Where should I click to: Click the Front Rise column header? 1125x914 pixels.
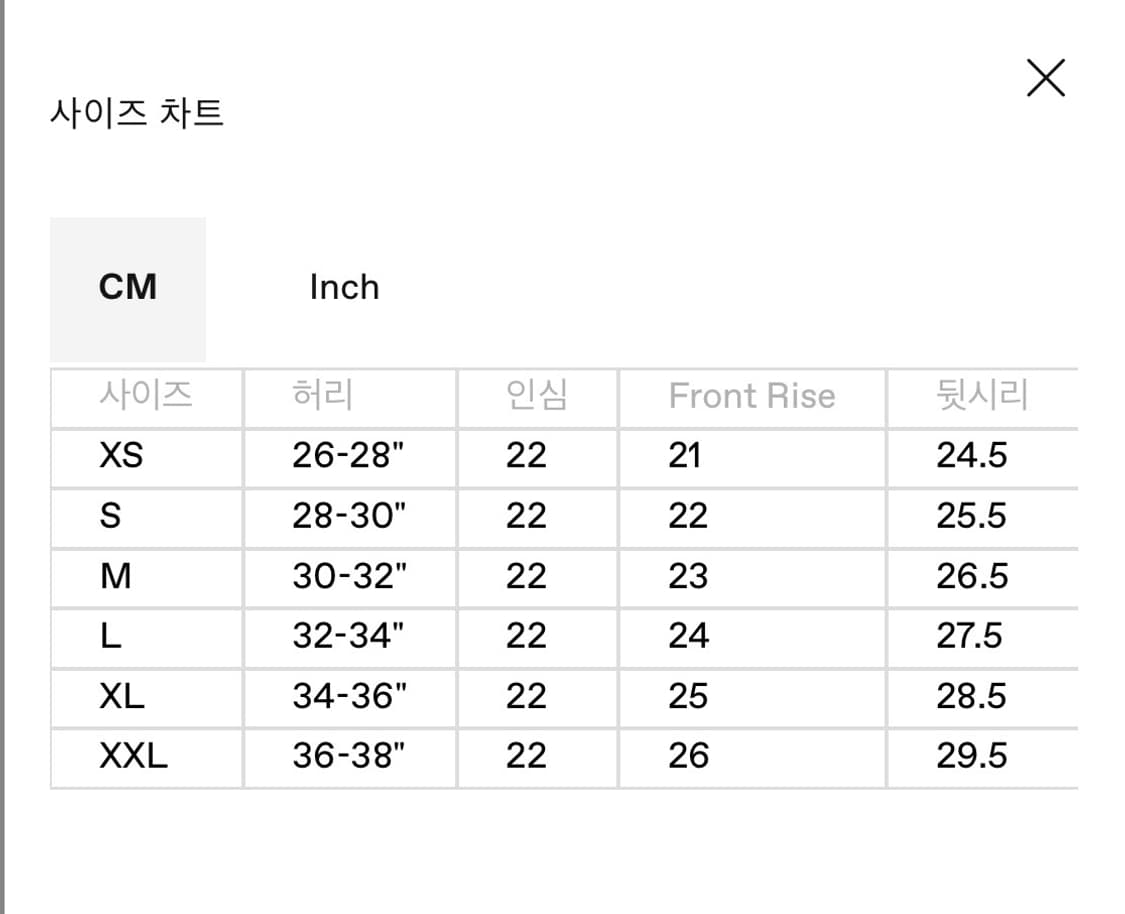(751, 396)
